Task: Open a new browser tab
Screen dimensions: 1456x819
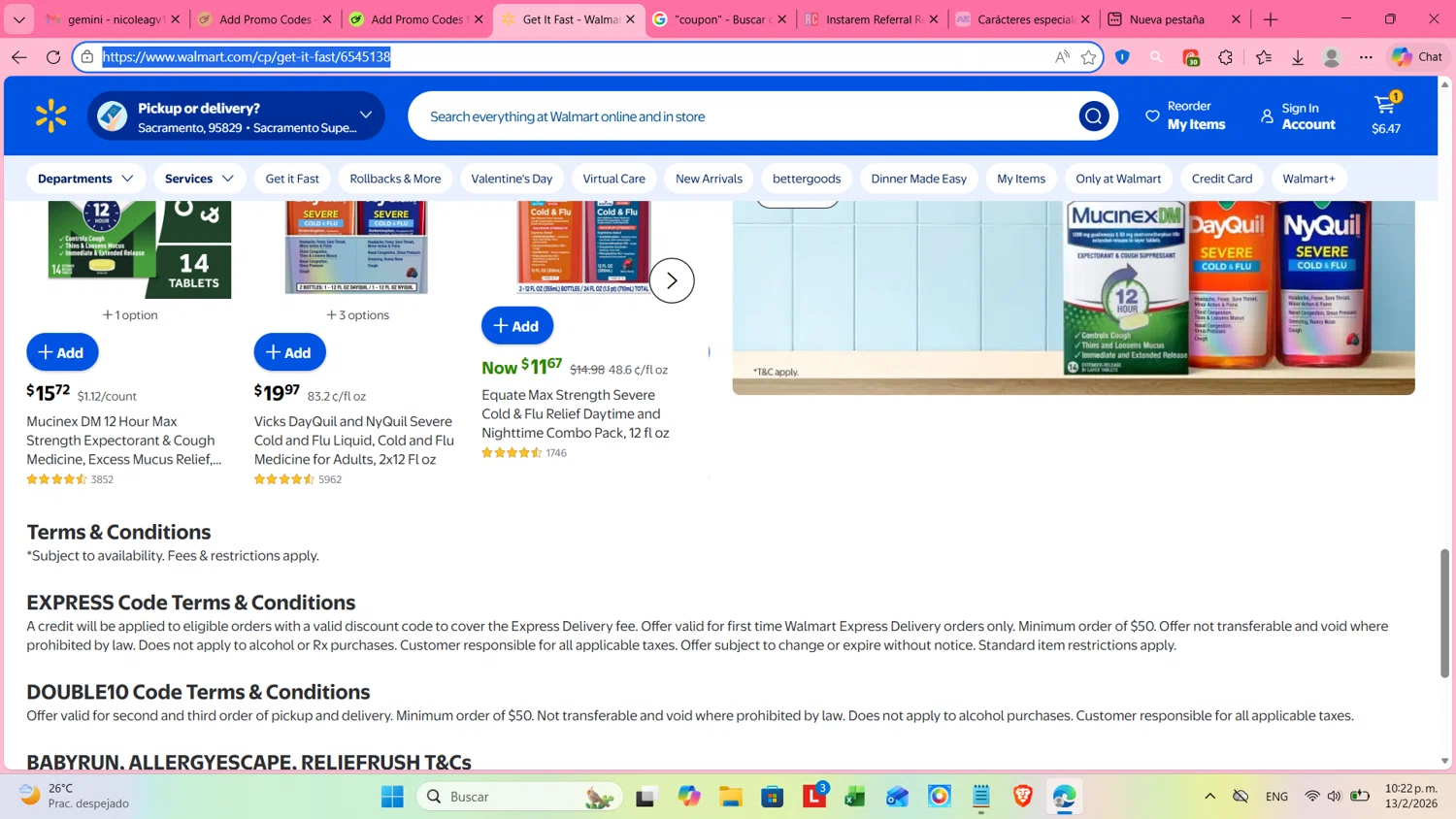Action: point(1271,19)
